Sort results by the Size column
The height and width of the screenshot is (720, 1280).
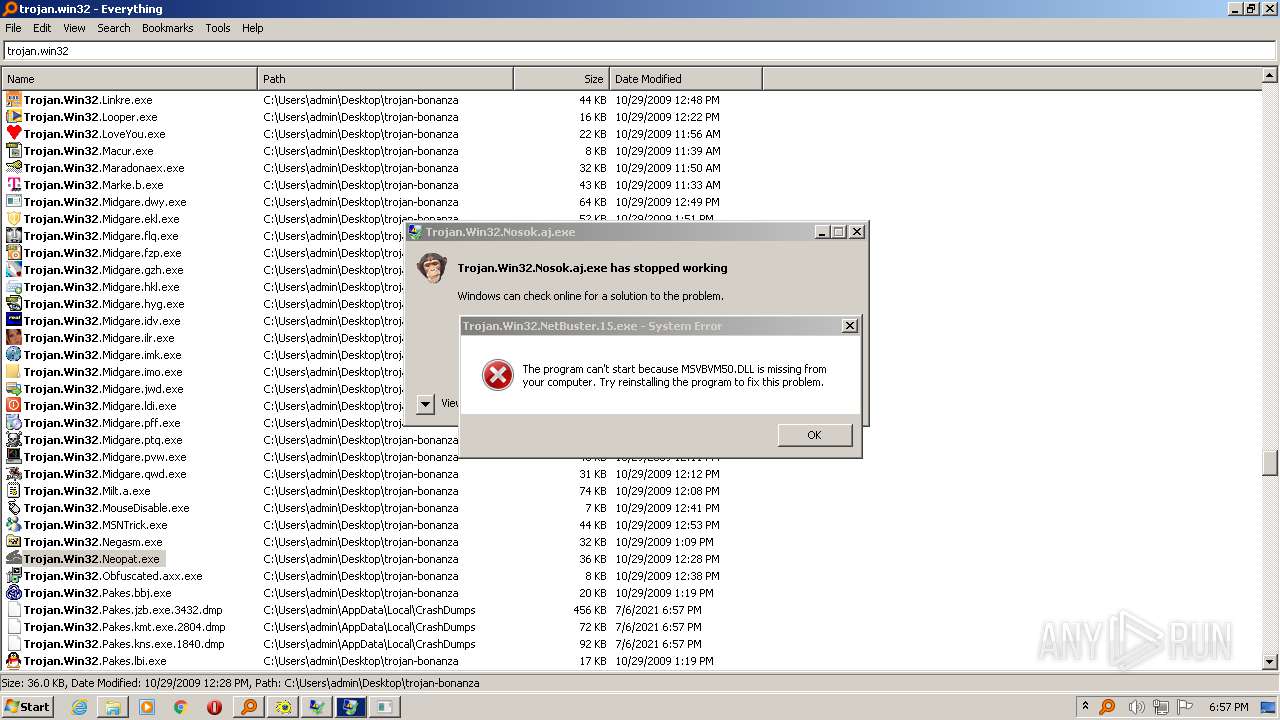pos(562,79)
